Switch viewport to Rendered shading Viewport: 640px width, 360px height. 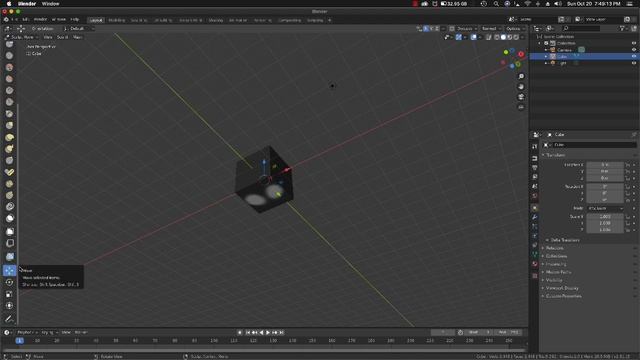[x=516, y=37]
